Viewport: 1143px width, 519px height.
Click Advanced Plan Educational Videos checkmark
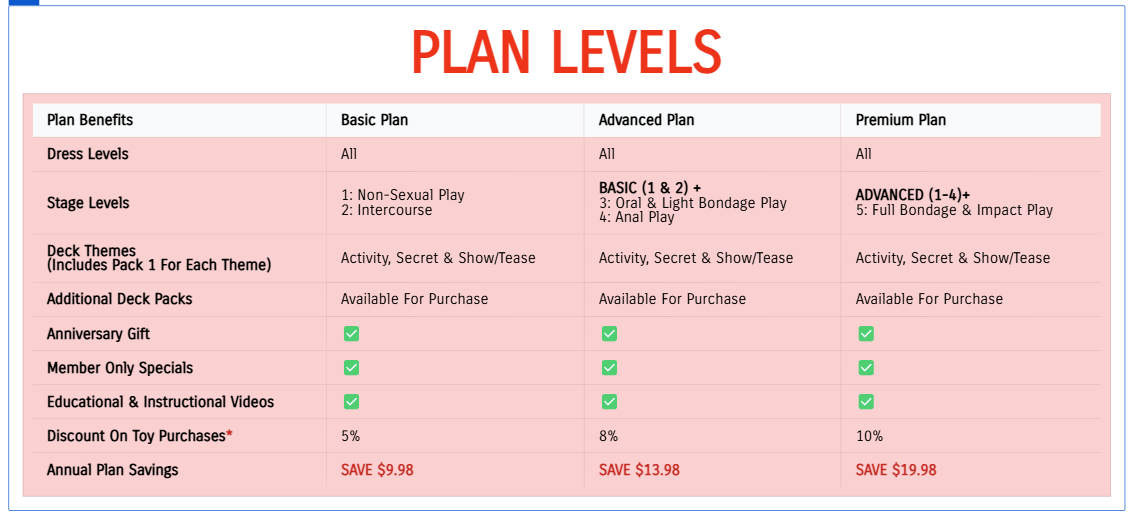click(609, 402)
